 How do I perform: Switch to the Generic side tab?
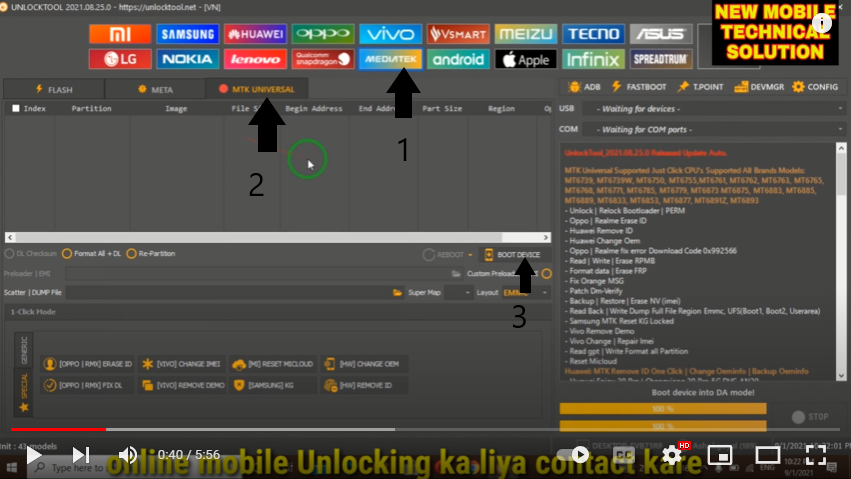pos(24,349)
